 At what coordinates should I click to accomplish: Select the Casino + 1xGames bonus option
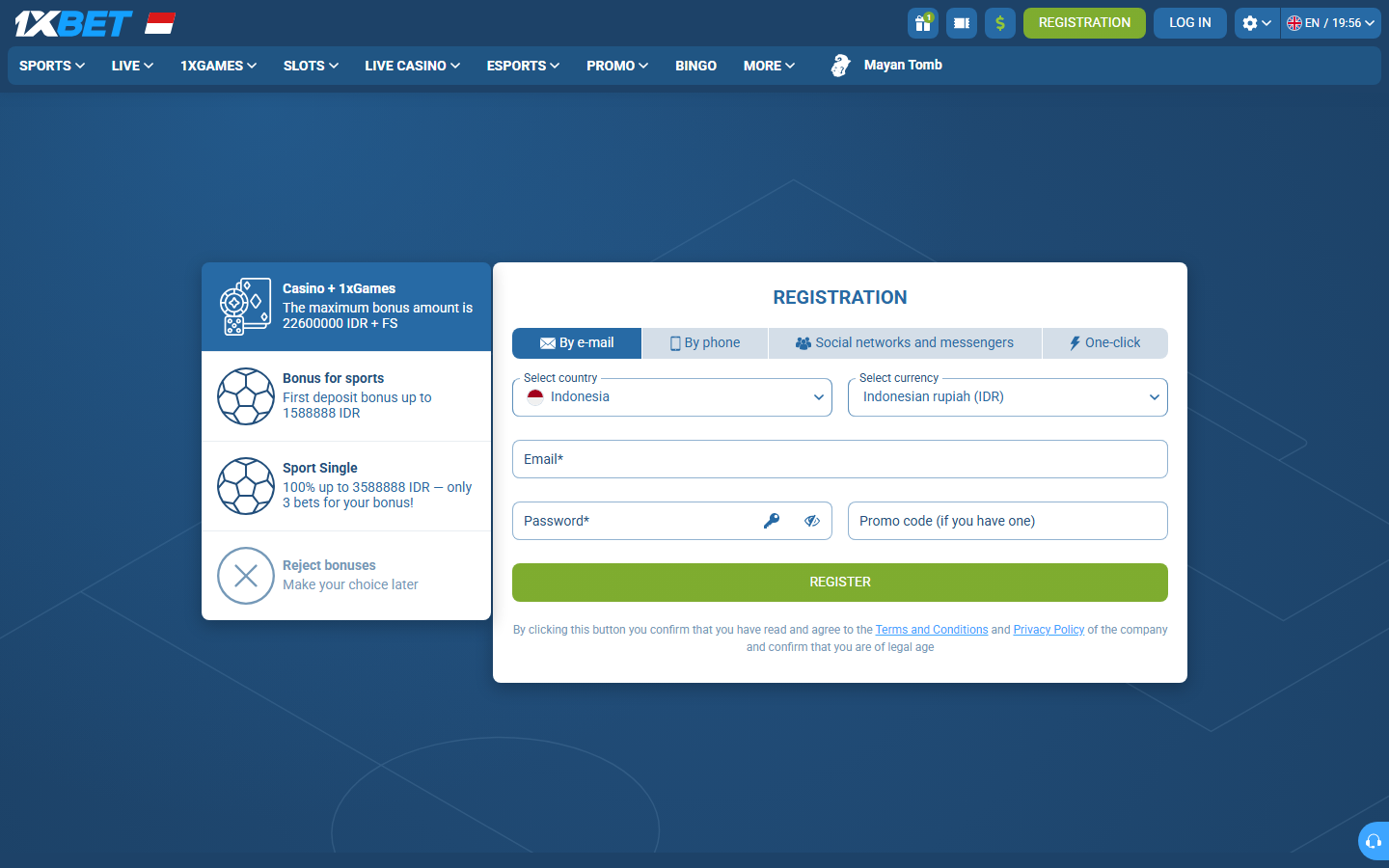pos(346,307)
